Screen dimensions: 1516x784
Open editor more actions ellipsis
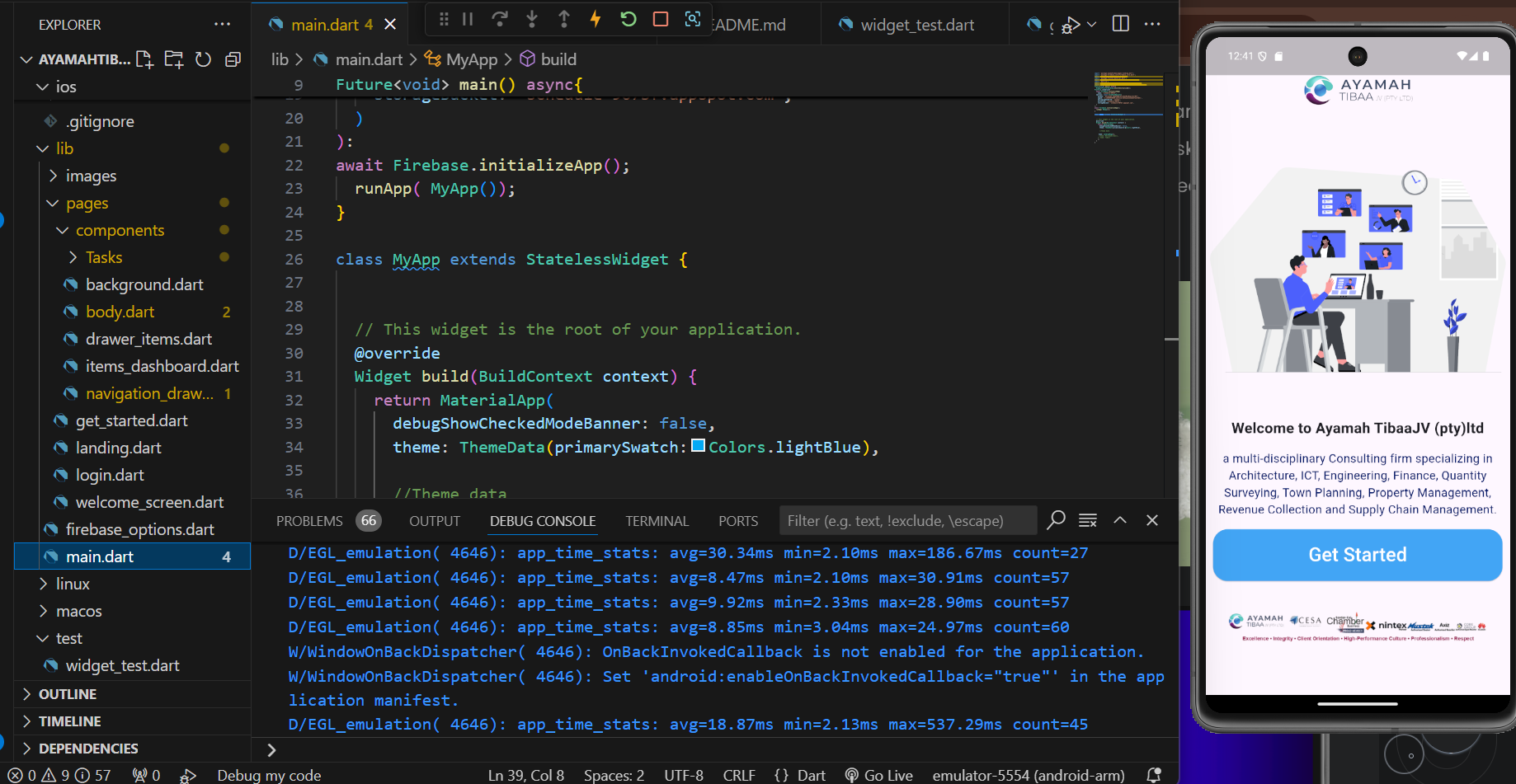pyautogui.click(x=1152, y=24)
